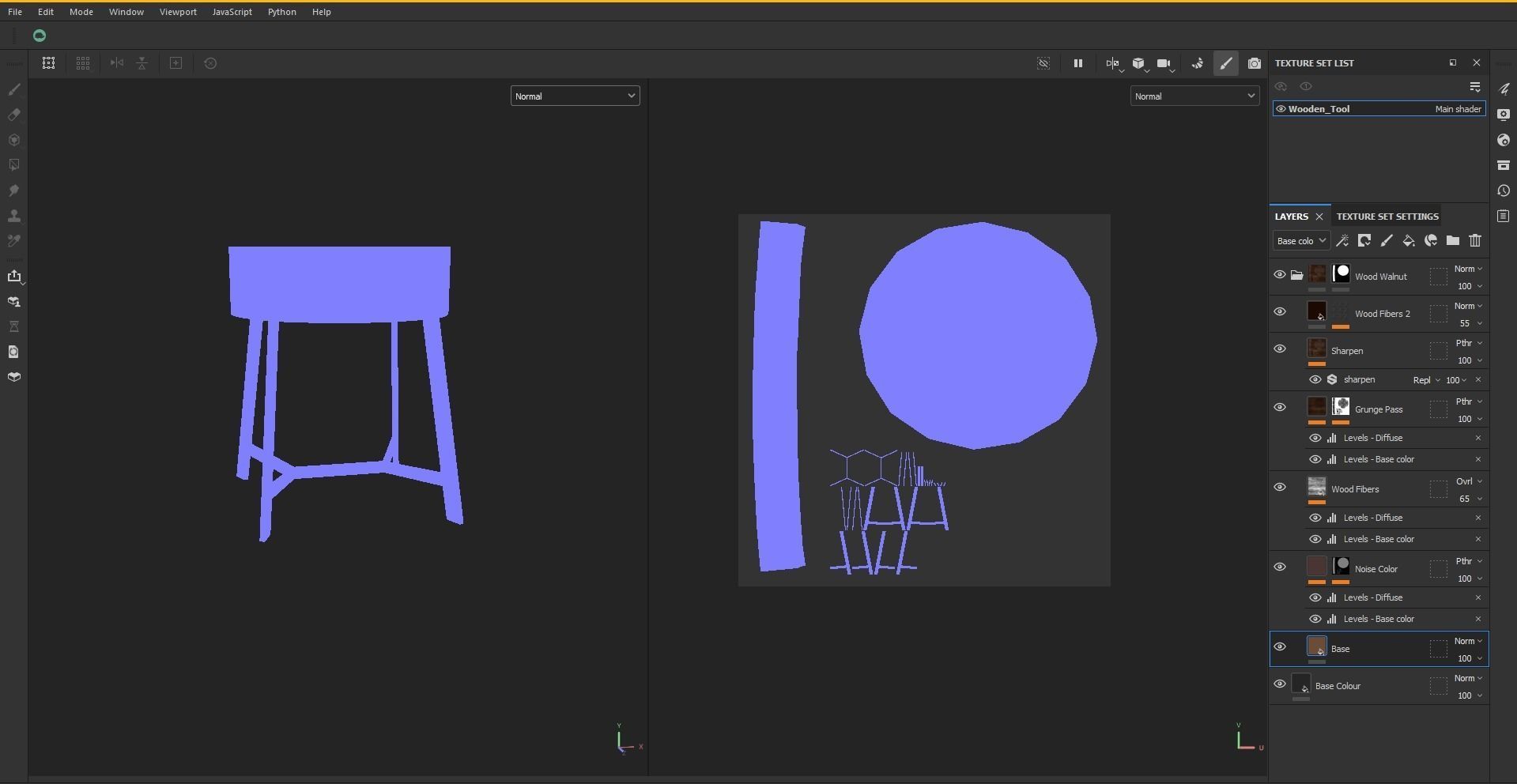This screenshot has width=1517, height=784.
Task: Toggle the sharpen filter effect visibility
Action: click(1315, 380)
